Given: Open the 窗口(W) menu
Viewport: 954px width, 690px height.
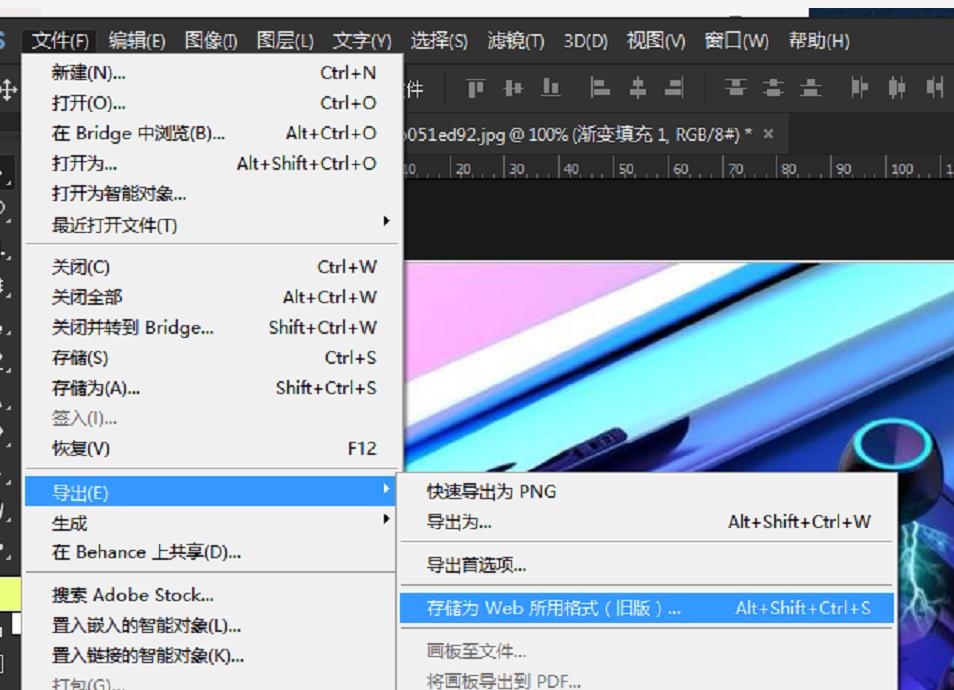Looking at the screenshot, I should click(736, 41).
